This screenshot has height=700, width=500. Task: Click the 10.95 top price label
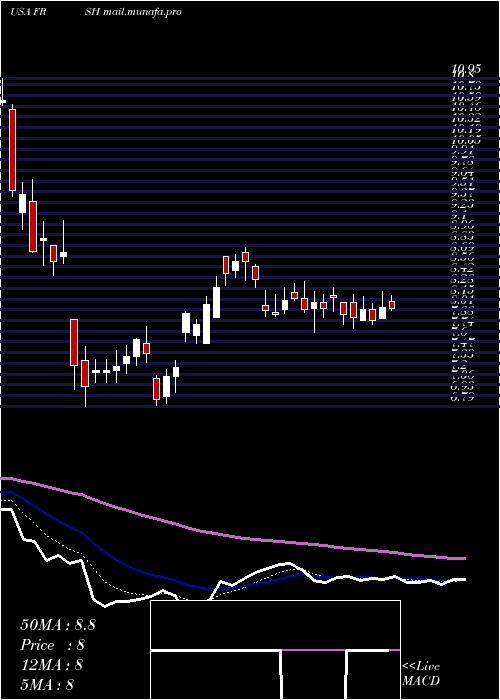(x=466, y=68)
